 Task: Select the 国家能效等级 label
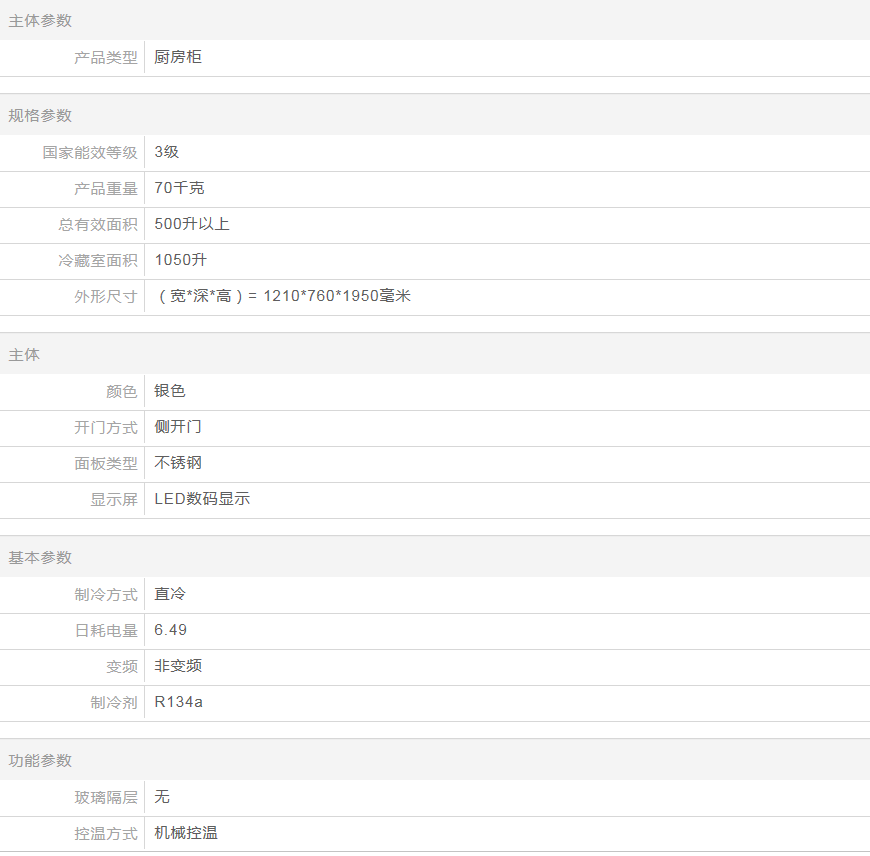[90, 152]
